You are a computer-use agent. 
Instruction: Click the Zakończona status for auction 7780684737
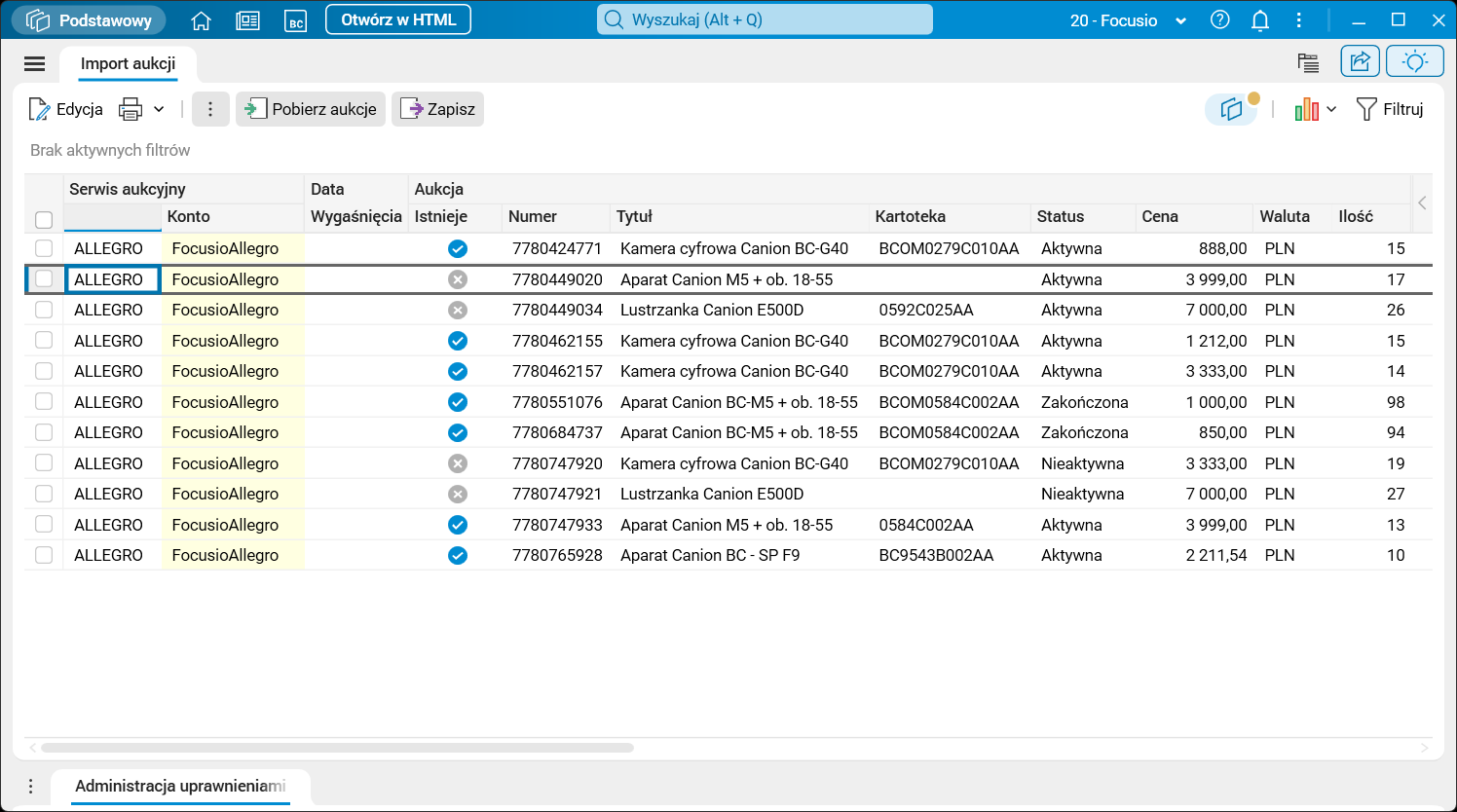1084,433
